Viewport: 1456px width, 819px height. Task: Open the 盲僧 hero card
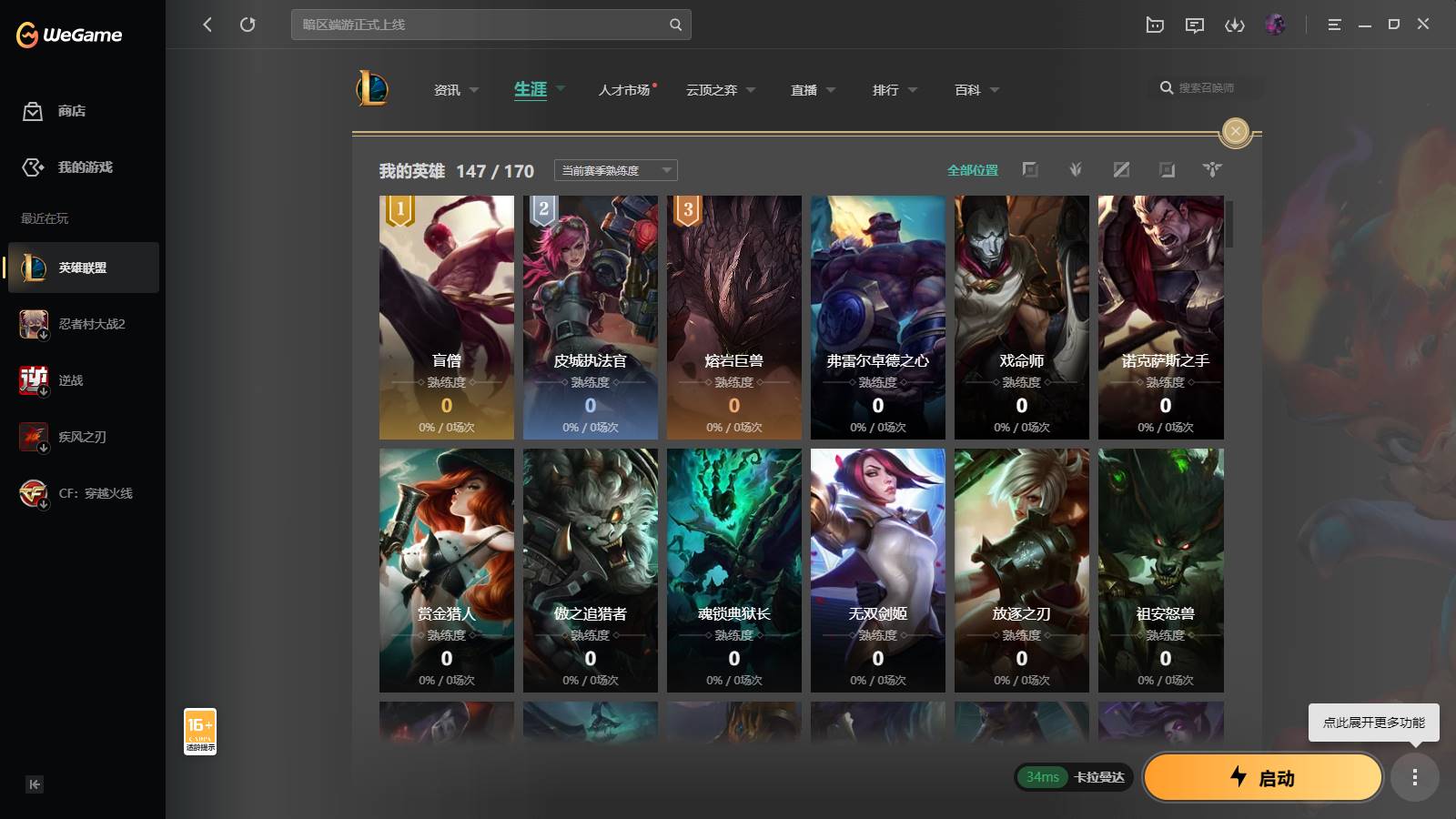pyautogui.click(x=447, y=318)
